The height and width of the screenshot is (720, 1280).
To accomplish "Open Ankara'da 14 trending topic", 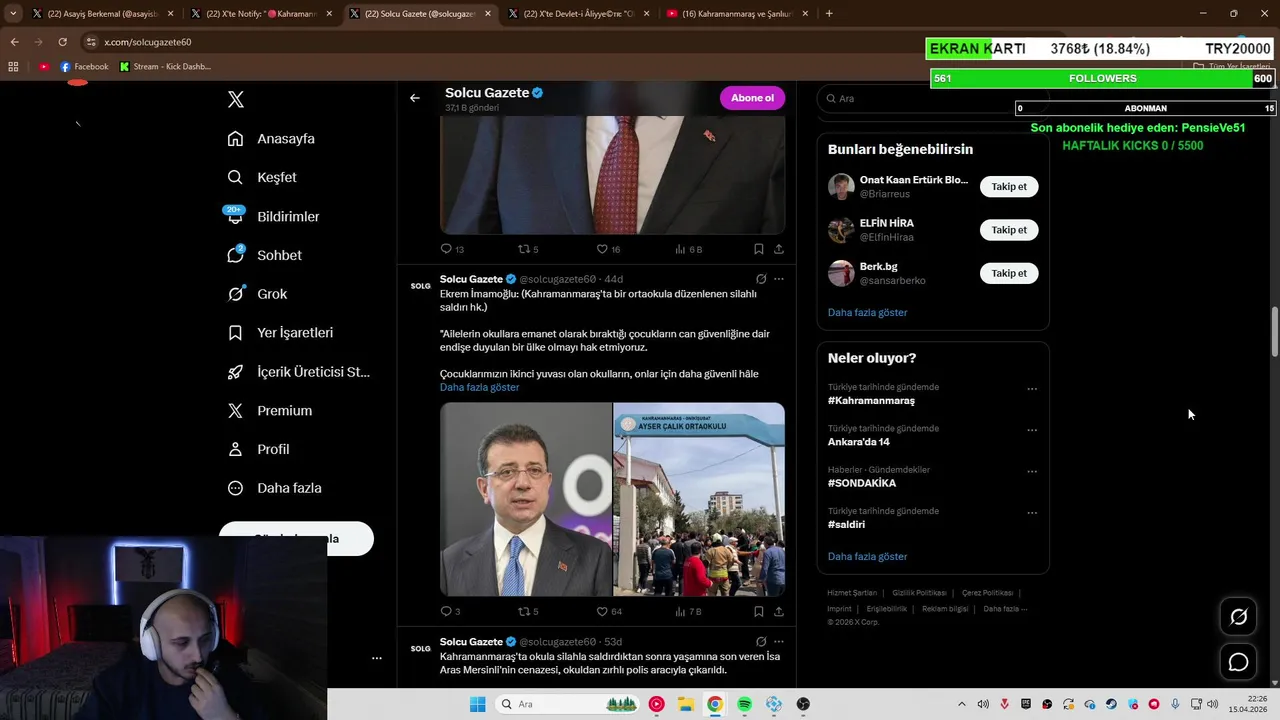I will click(x=858, y=441).
